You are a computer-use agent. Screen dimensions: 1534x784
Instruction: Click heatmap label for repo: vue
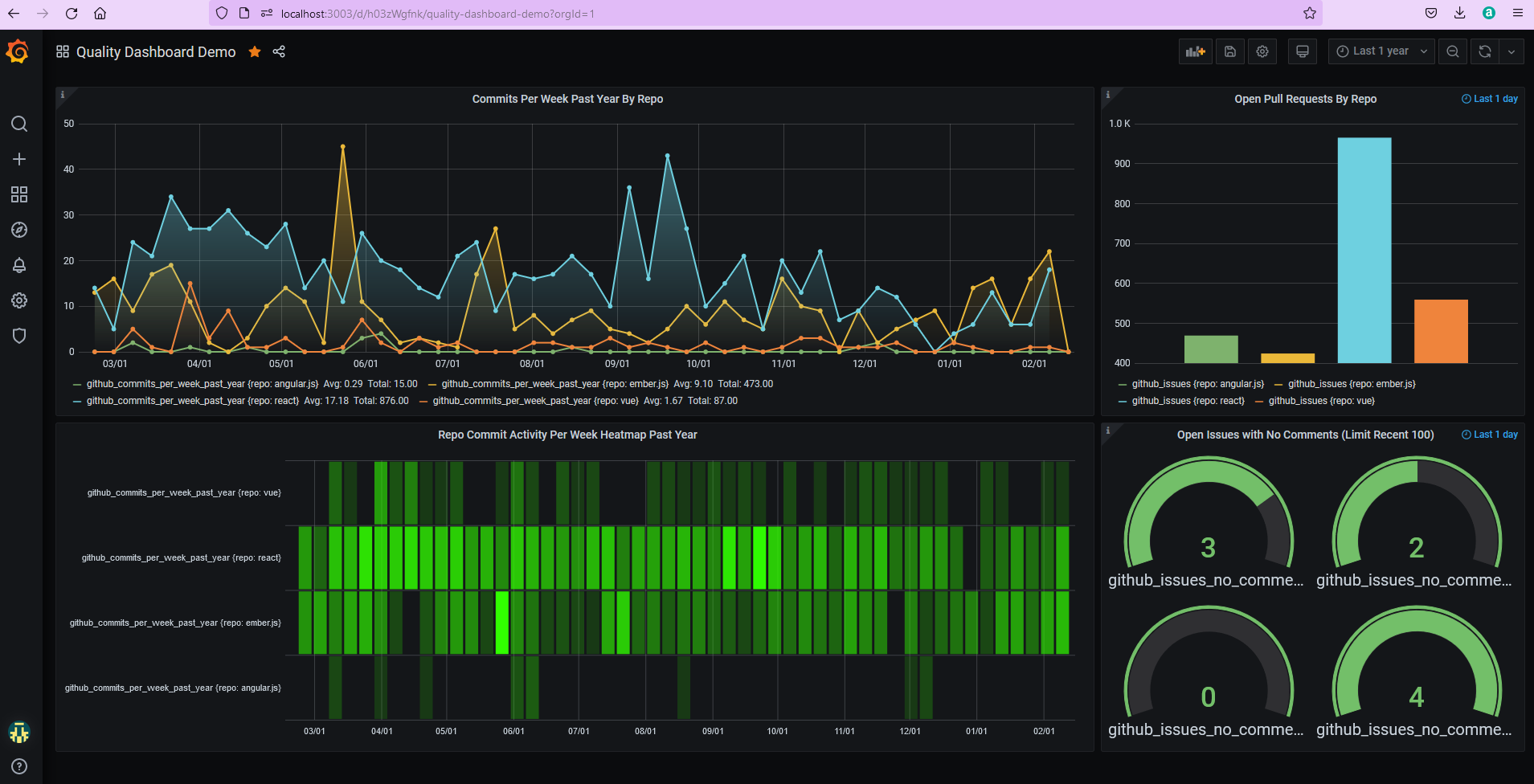point(184,492)
